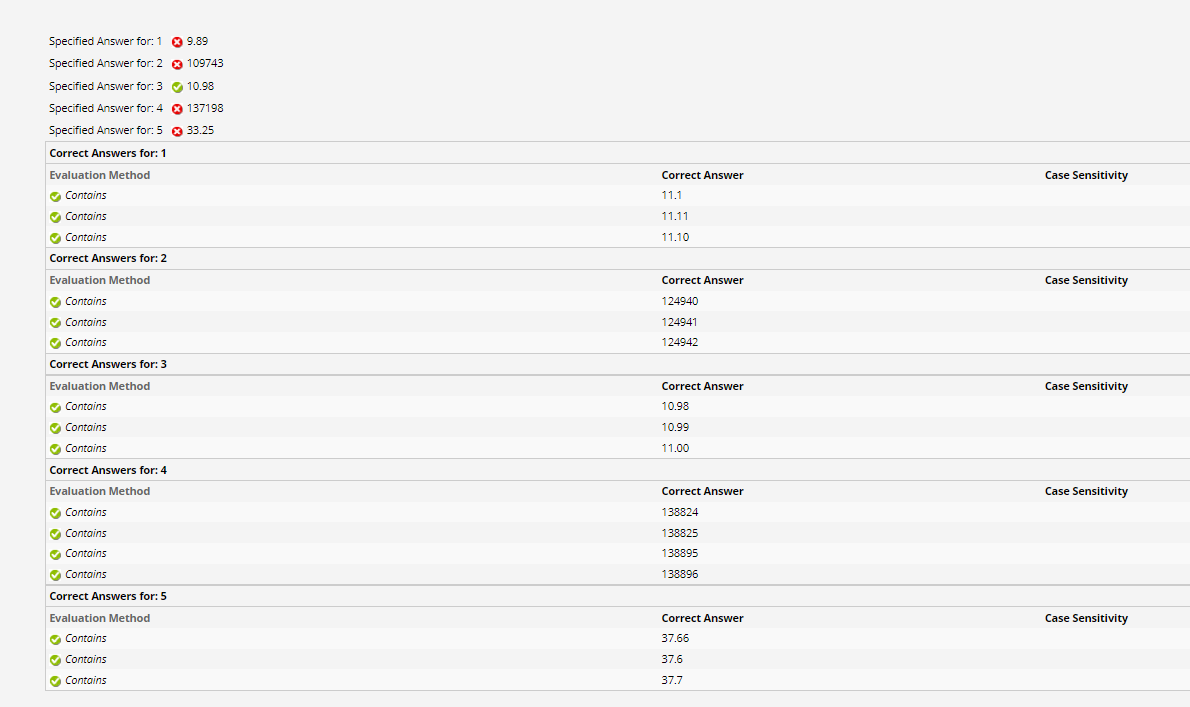Click the 'Correct Answers for: 2' heading

[108, 258]
